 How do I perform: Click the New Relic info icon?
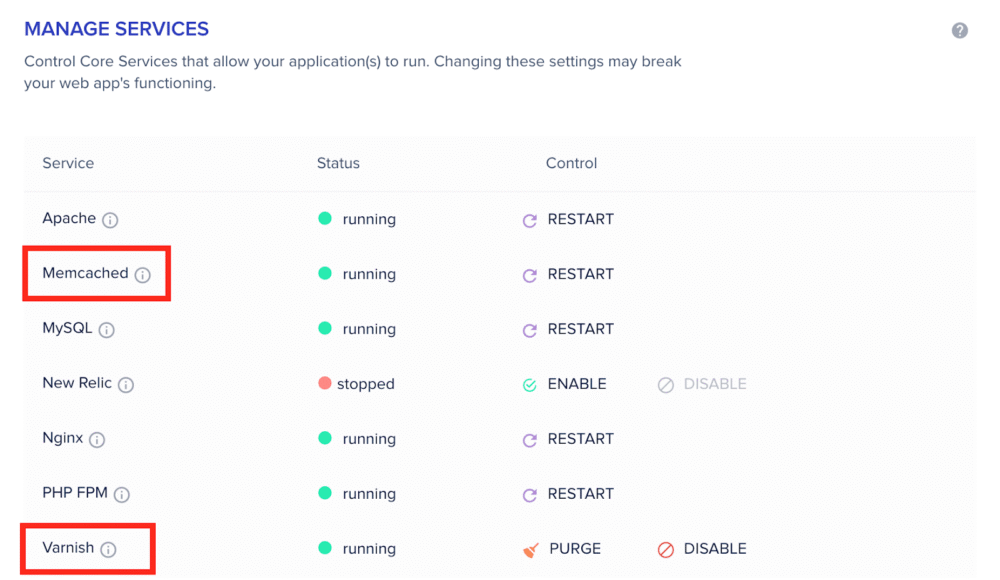[126, 385]
